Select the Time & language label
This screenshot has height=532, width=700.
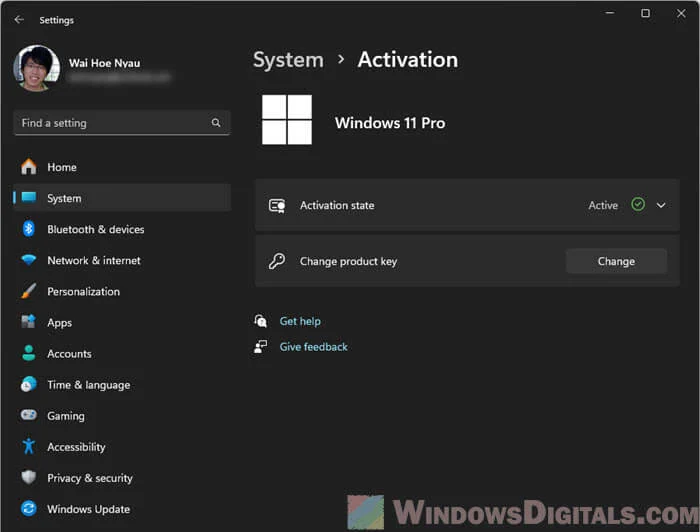click(89, 385)
